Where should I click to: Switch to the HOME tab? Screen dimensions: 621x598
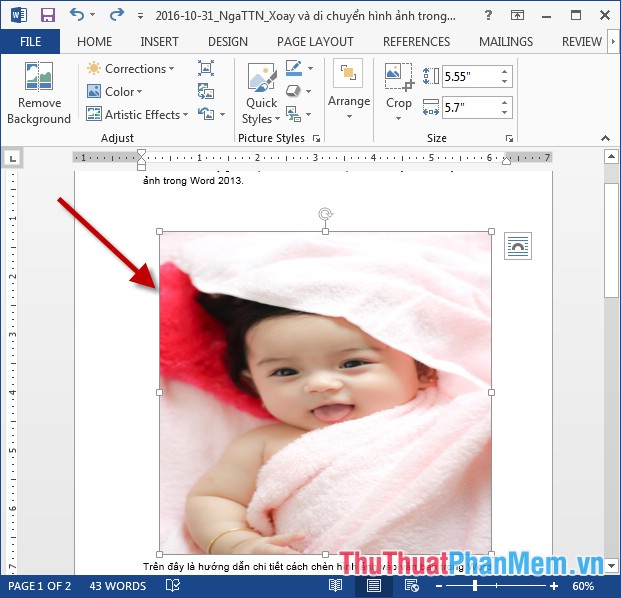[94, 42]
